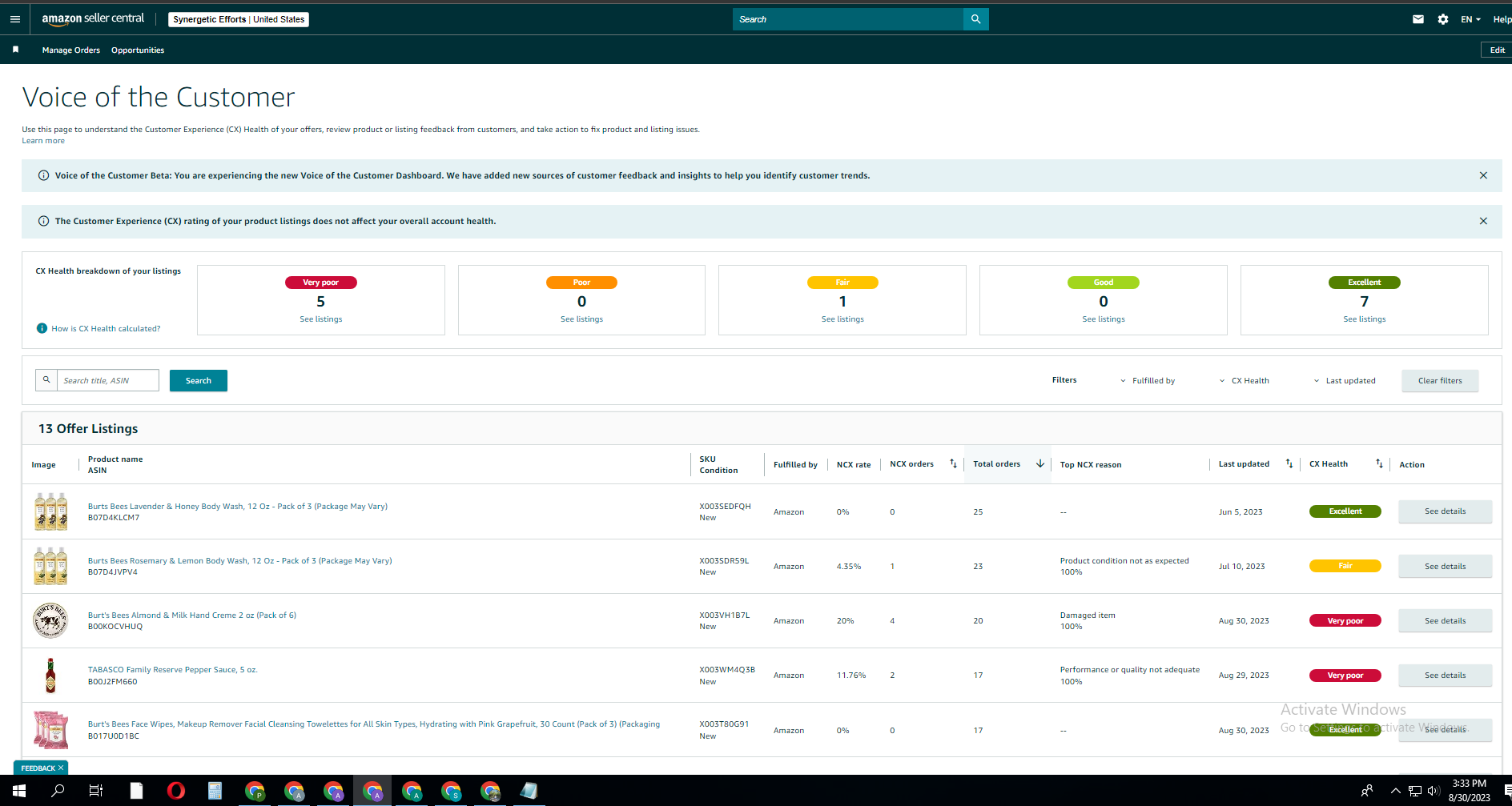Open Synergetic Efforts United States account switcher
1512x806 pixels.
(x=239, y=19)
